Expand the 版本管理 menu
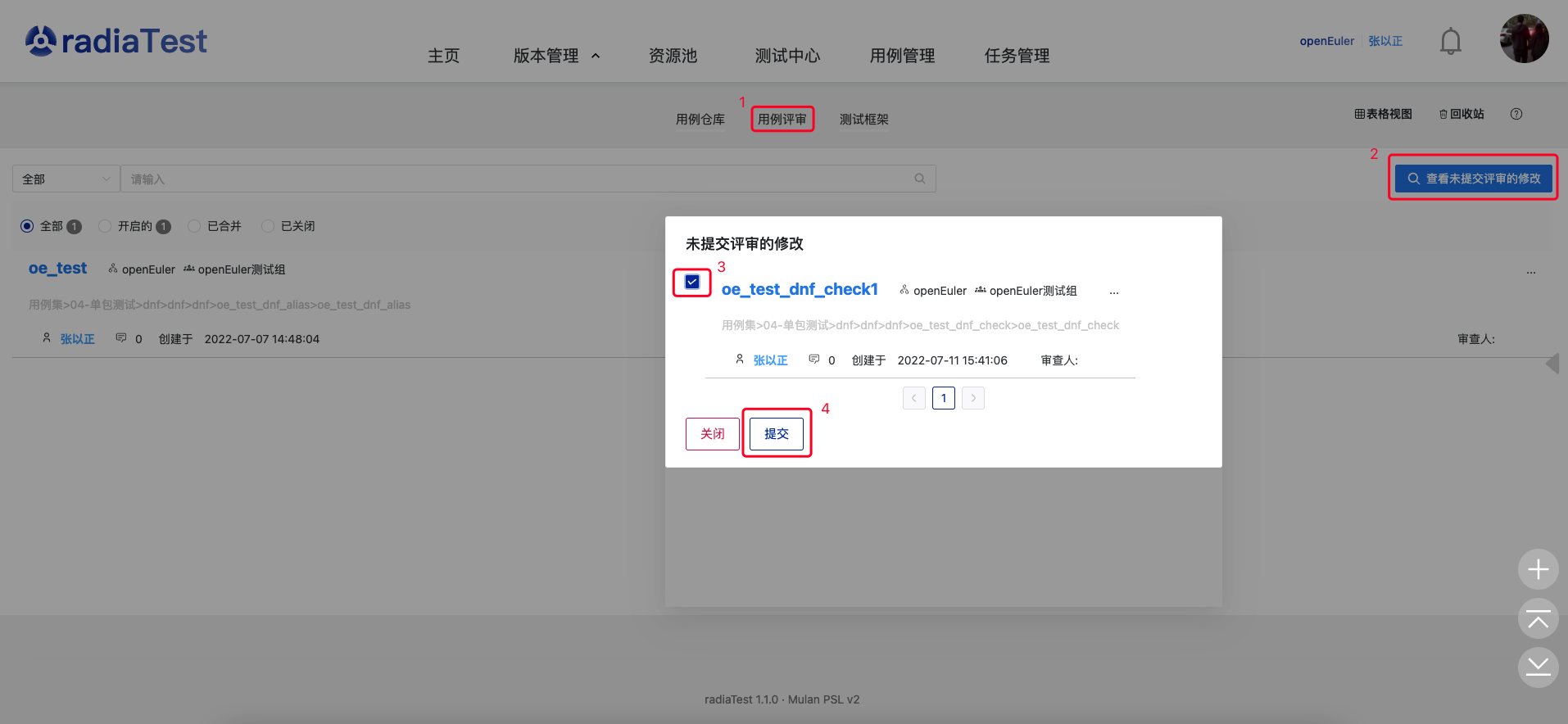Viewport: 1568px width, 724px height. [x=555, y=56]
